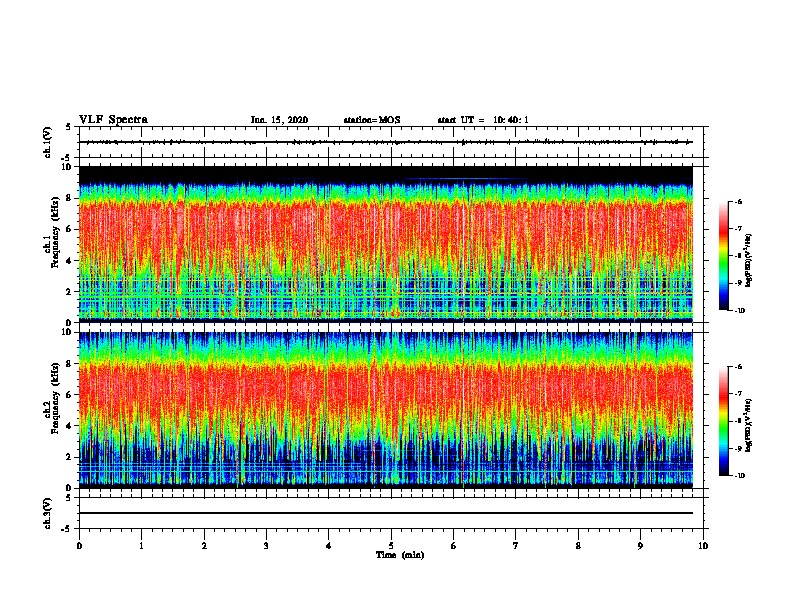Click inside the ch.1 spectrogram panel
792x612 pixels.
click(x=386, y=244)
